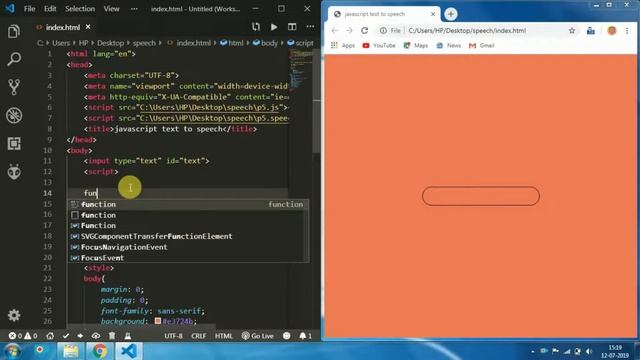This screenshot has width=640, height=360.
Task: Click the cloud upload icon in the status bar
Action: (x=96, y=336)
